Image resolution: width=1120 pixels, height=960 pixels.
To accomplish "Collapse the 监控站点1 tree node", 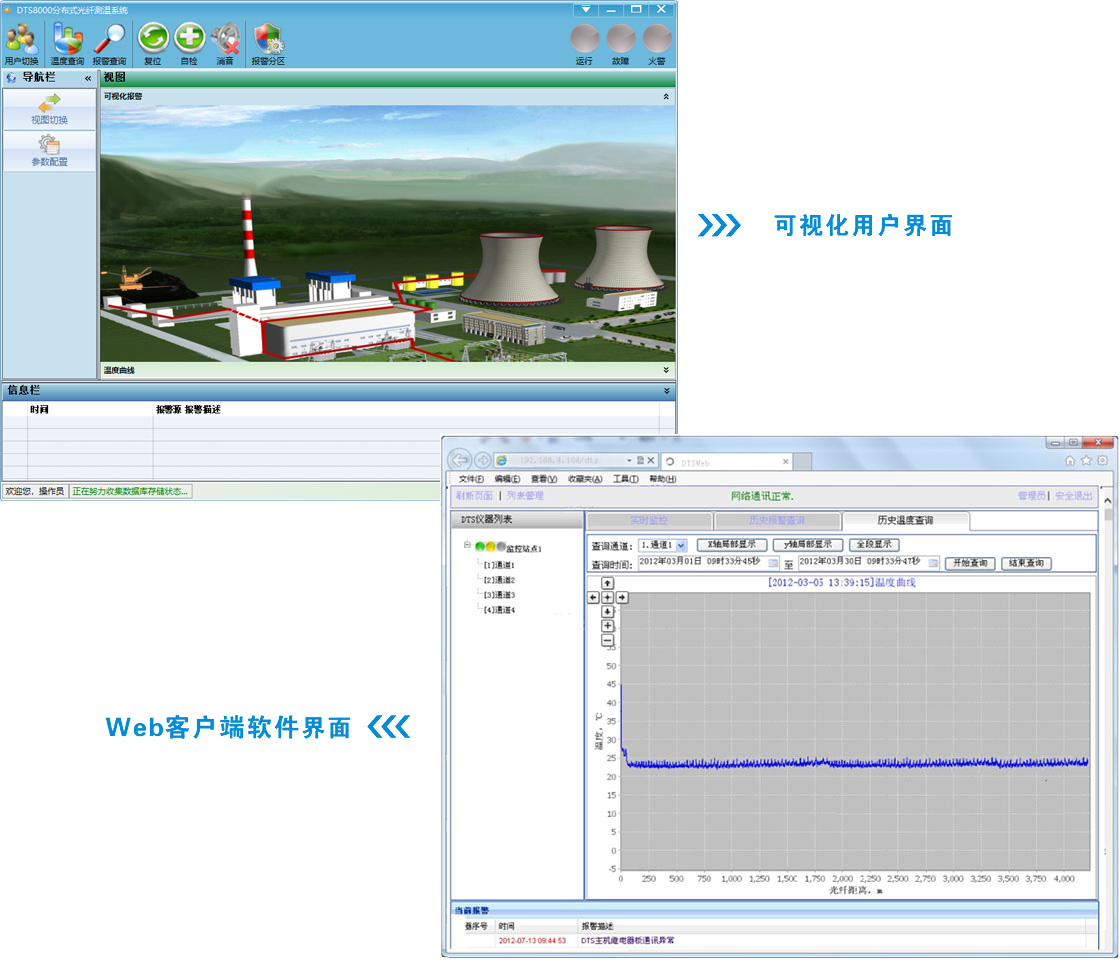I will [x=467, y=546].
